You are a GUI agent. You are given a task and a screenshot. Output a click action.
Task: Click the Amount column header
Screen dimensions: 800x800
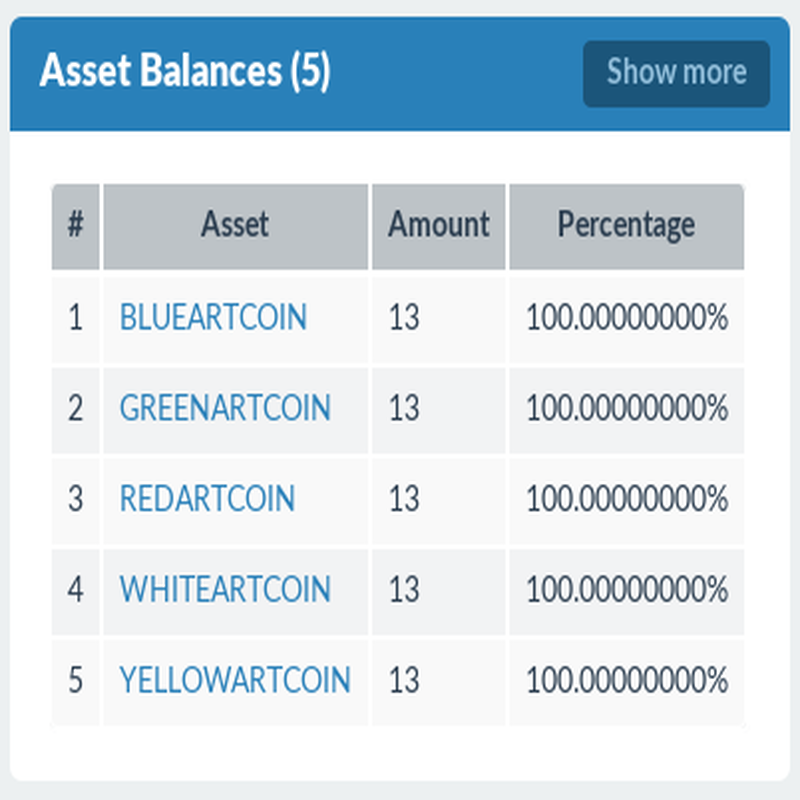[x=439, y=226]
